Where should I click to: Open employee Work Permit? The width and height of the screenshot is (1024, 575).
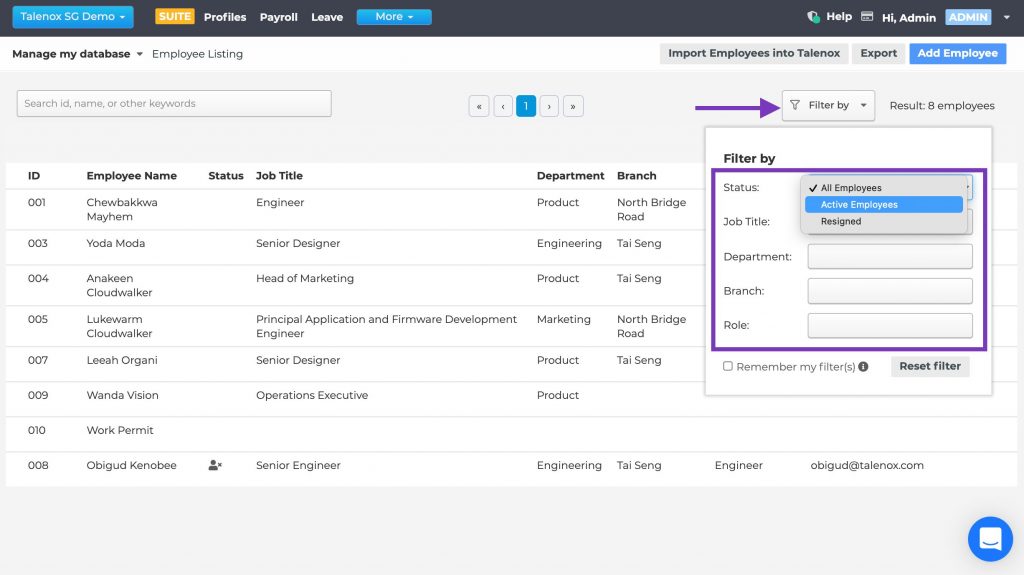pyautogui.click(x=120, y=430)
